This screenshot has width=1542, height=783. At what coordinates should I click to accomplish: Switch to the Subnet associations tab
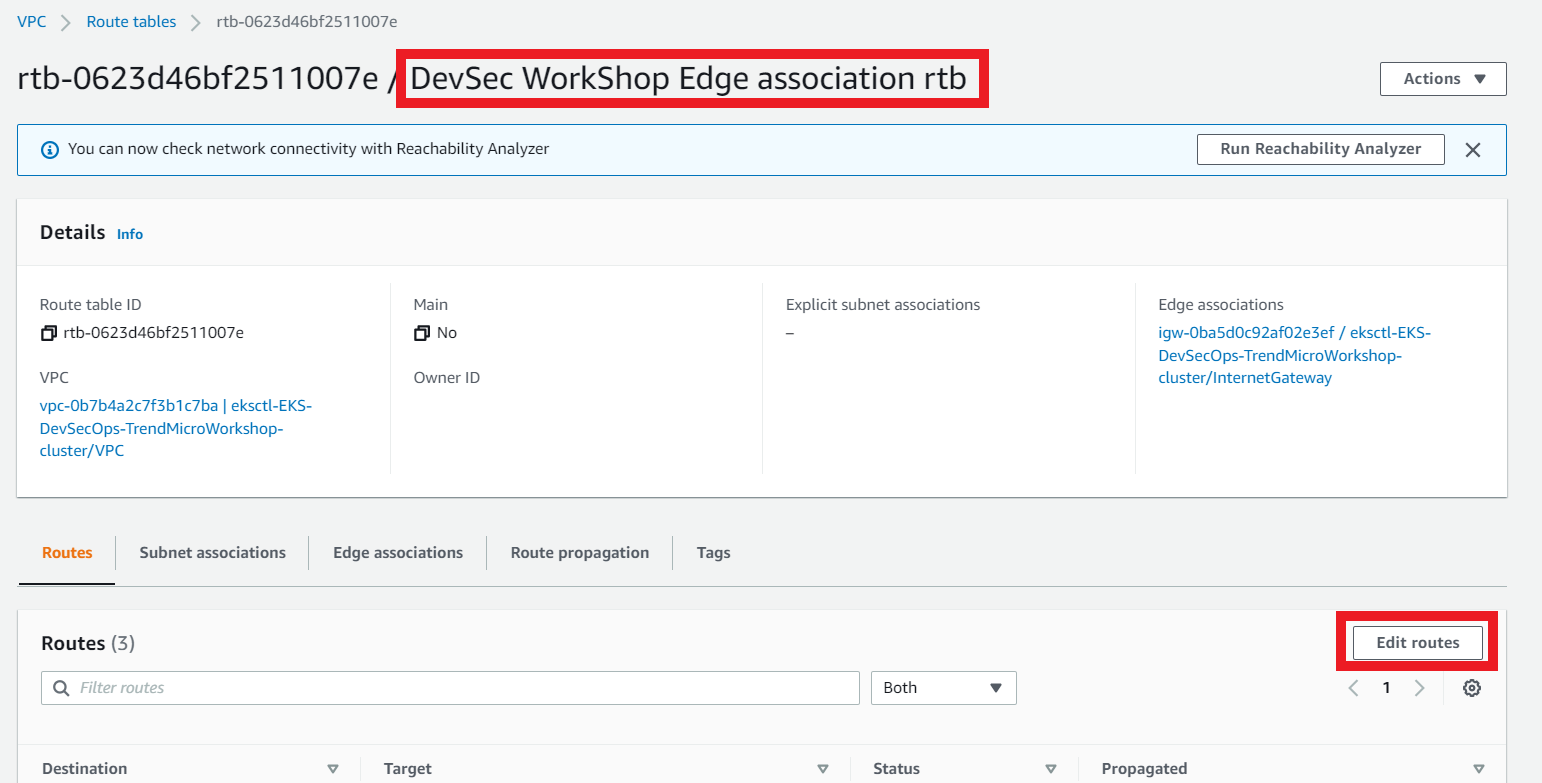(212, 552)
